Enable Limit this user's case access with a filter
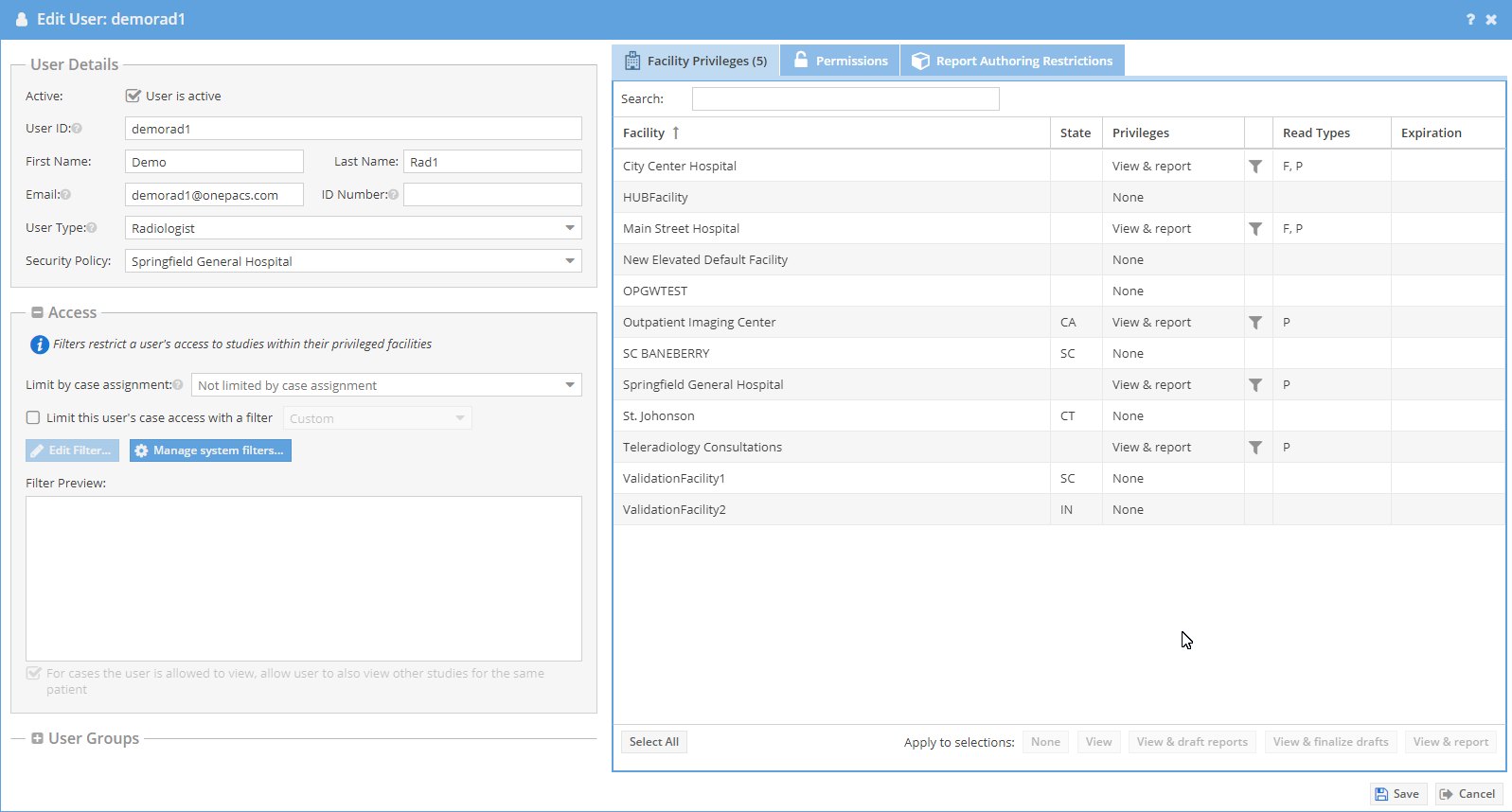The width and height of the screenshot is (1512, 812). pos(33,417)
